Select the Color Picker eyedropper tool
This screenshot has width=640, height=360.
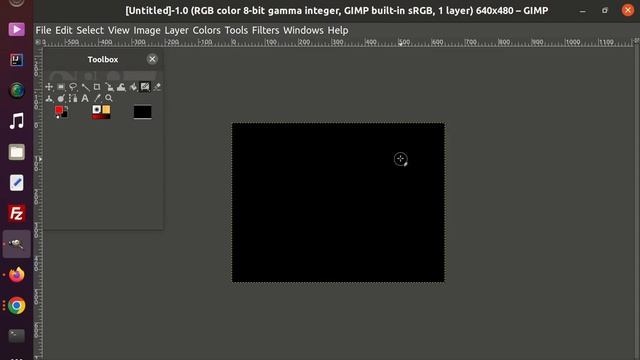(97, 98)
